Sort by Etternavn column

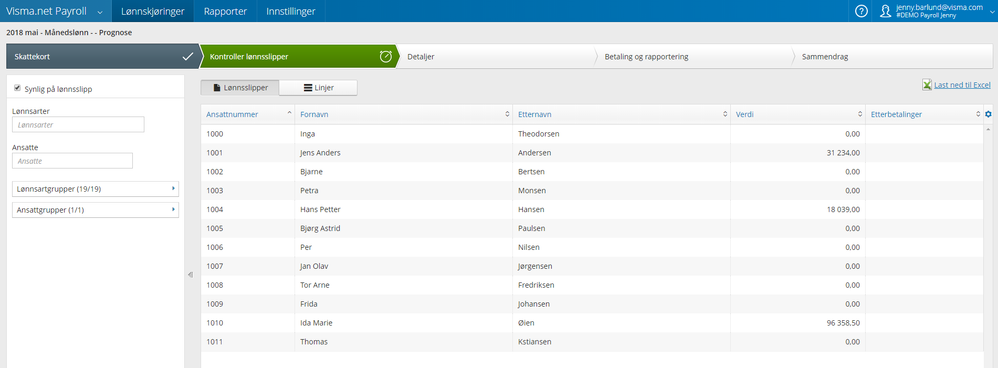coord(535,115)
